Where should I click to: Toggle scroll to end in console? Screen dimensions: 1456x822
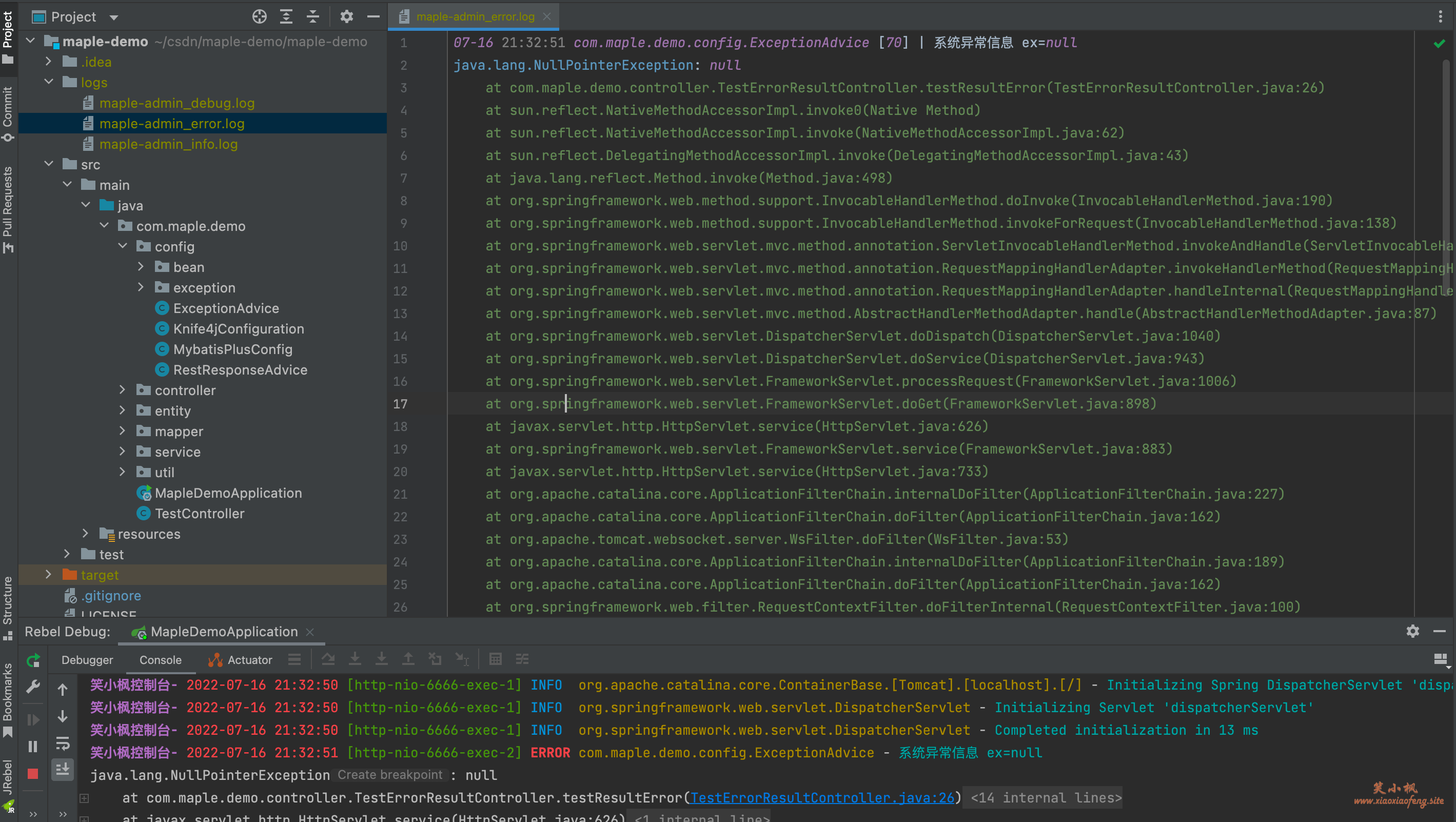[63, 770]
